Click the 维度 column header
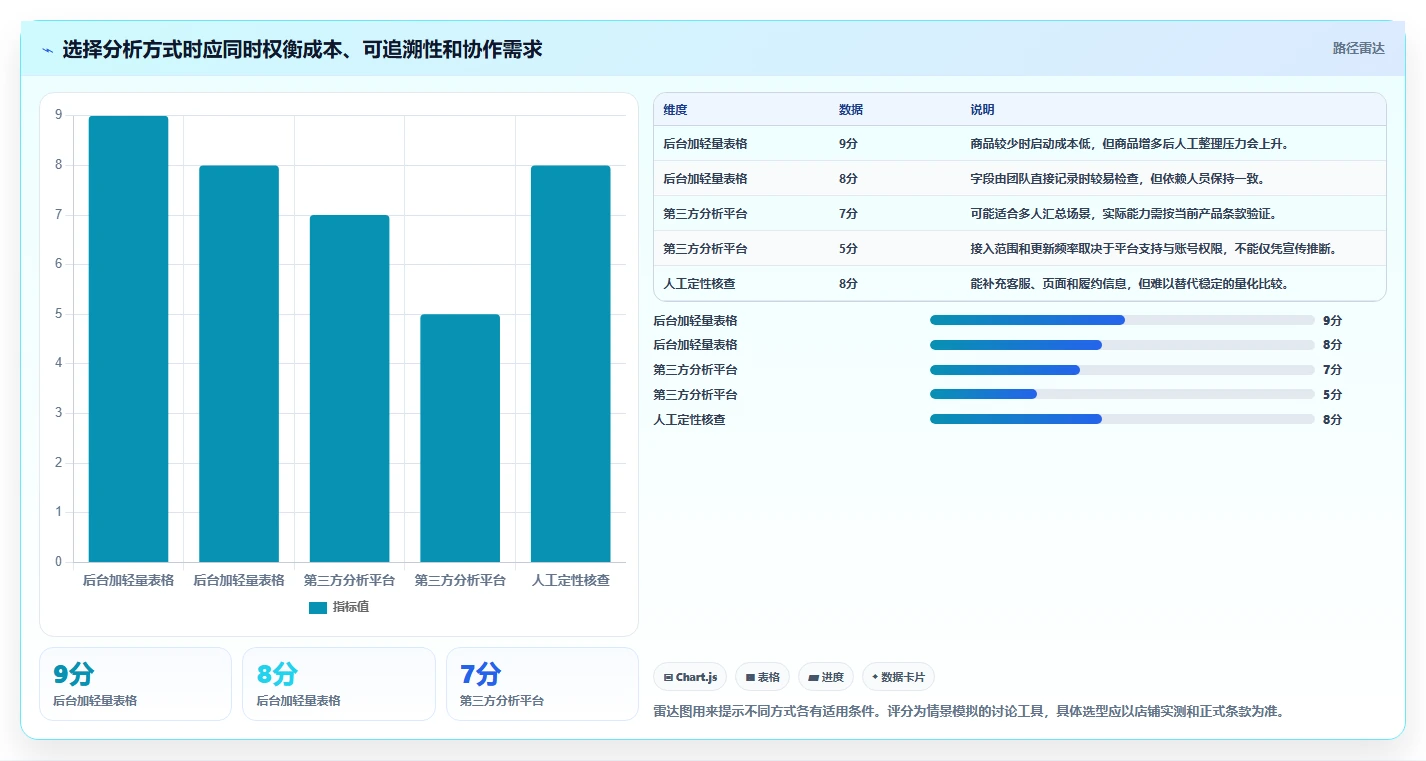The image size is (1426, 761). [x=675, y=110]
